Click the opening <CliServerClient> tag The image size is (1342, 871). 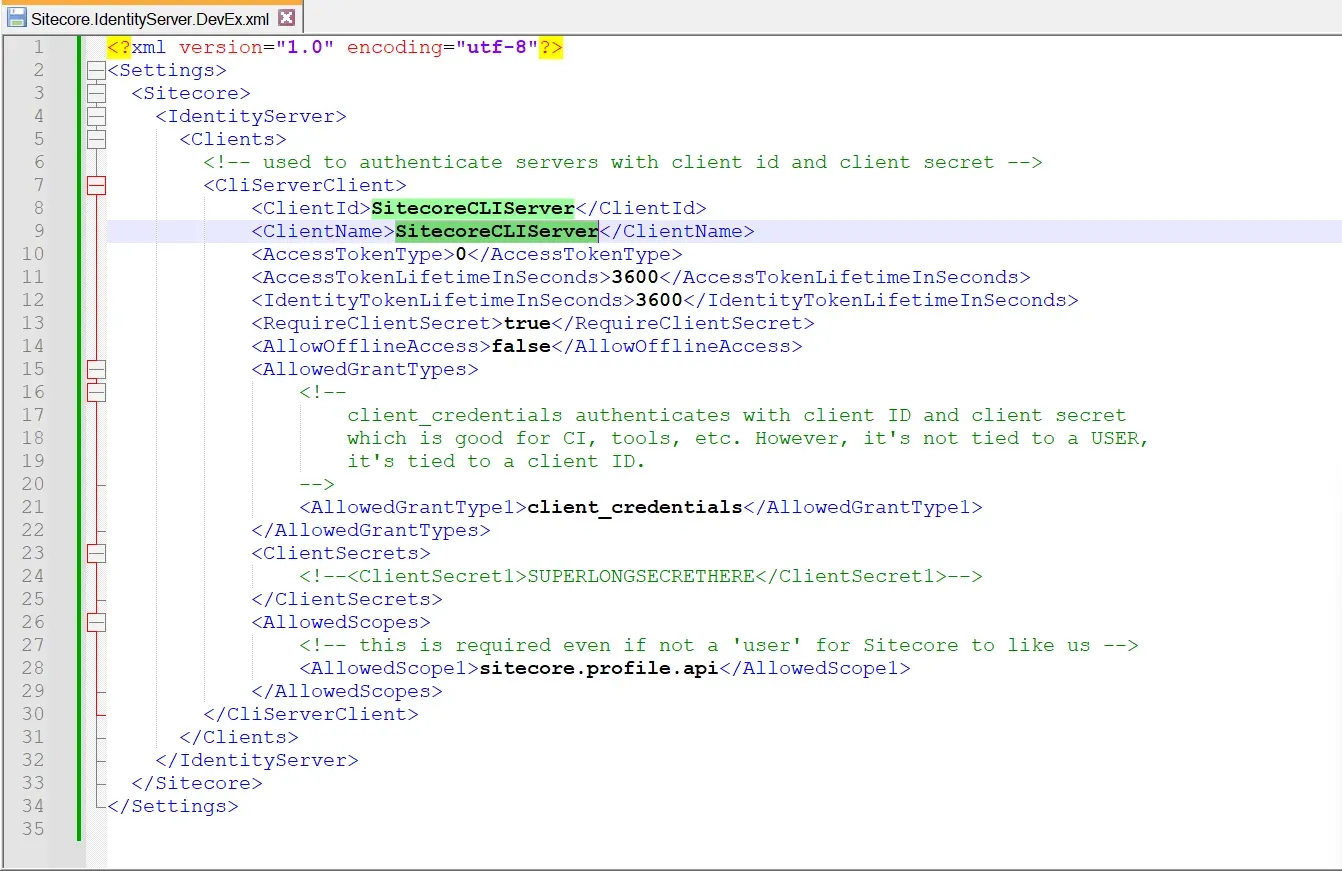pyautogui.click(x=305, y=185)
